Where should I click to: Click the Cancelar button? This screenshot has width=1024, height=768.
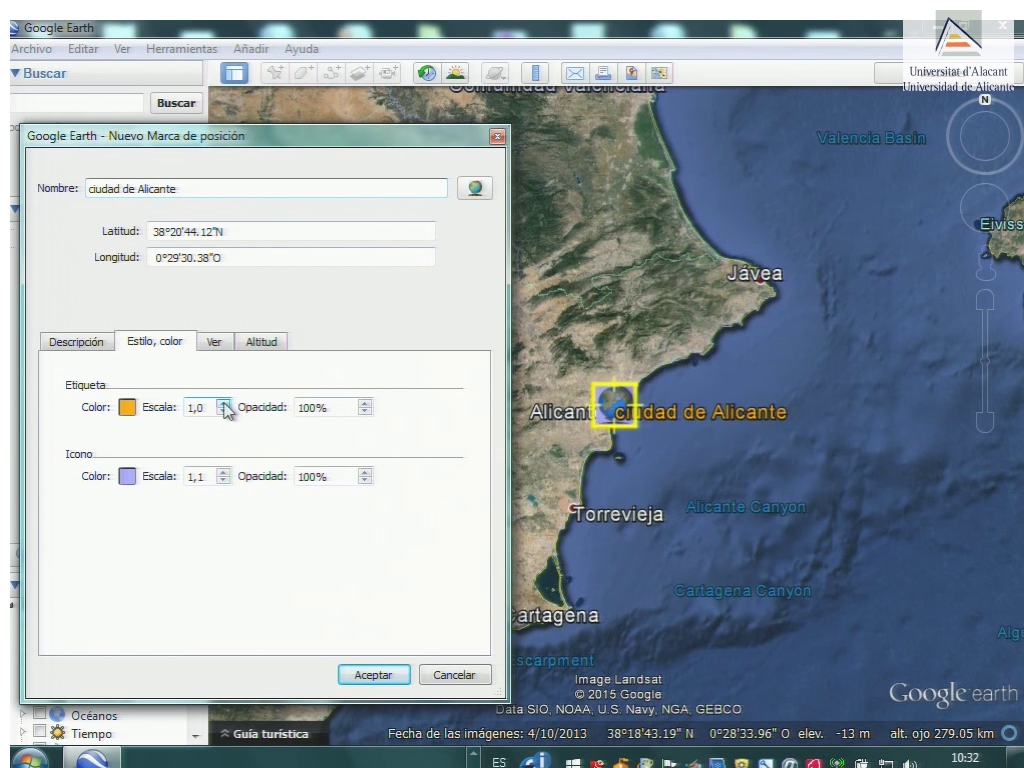point(455,675)
